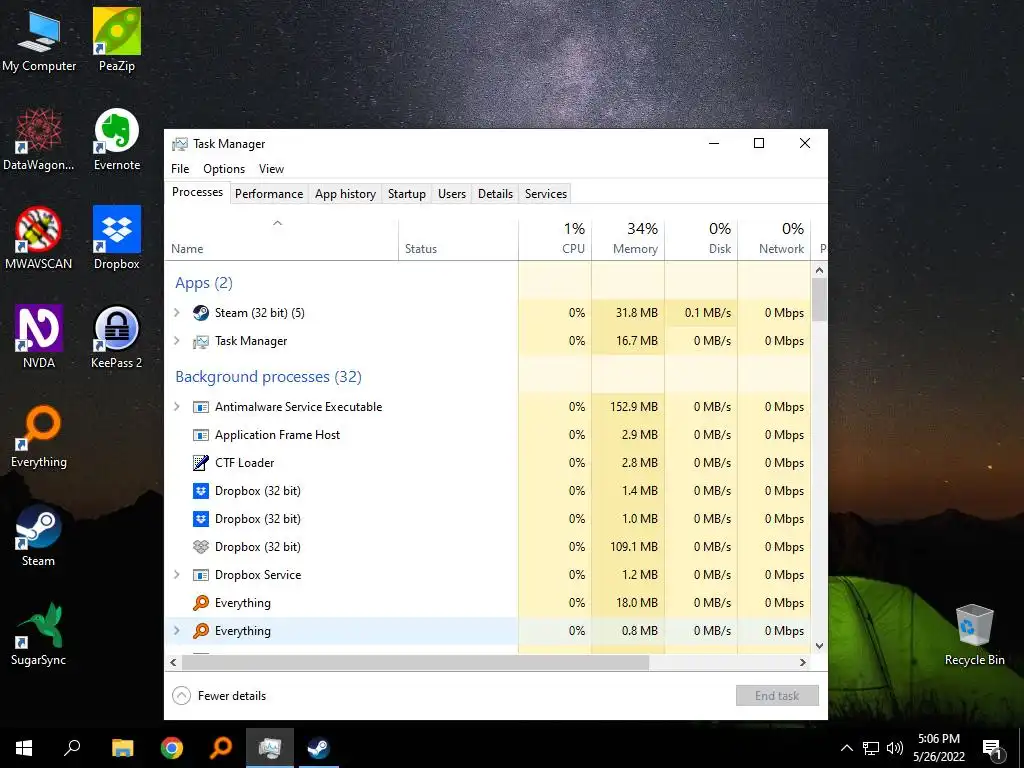
Task: Select the NVDA desktop shortcut
Action: (x=39, y=337)
